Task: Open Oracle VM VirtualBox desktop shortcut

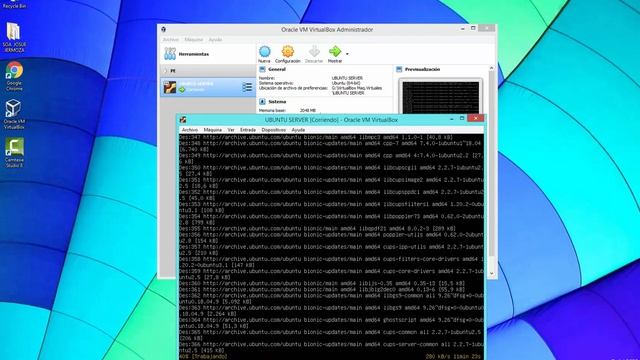Action: [x=14, y=114]
